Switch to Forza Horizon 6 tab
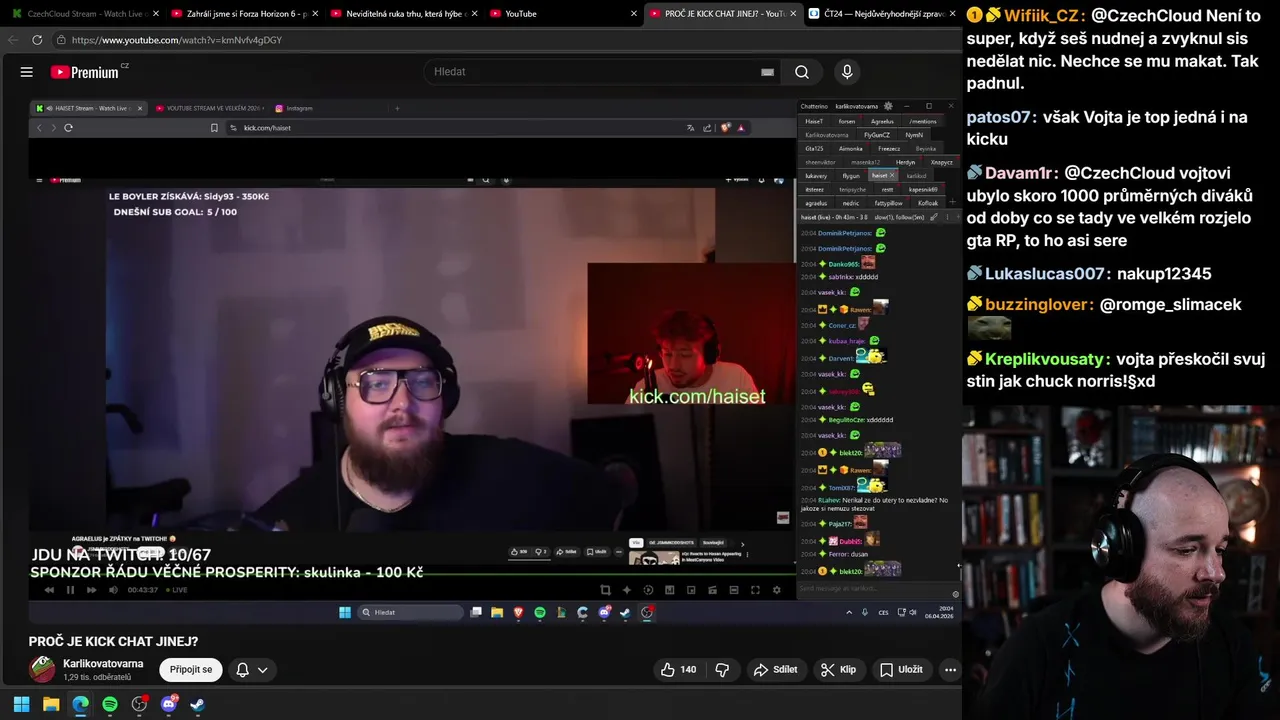The image size is (1280, 720). click(x=243, y=14)
